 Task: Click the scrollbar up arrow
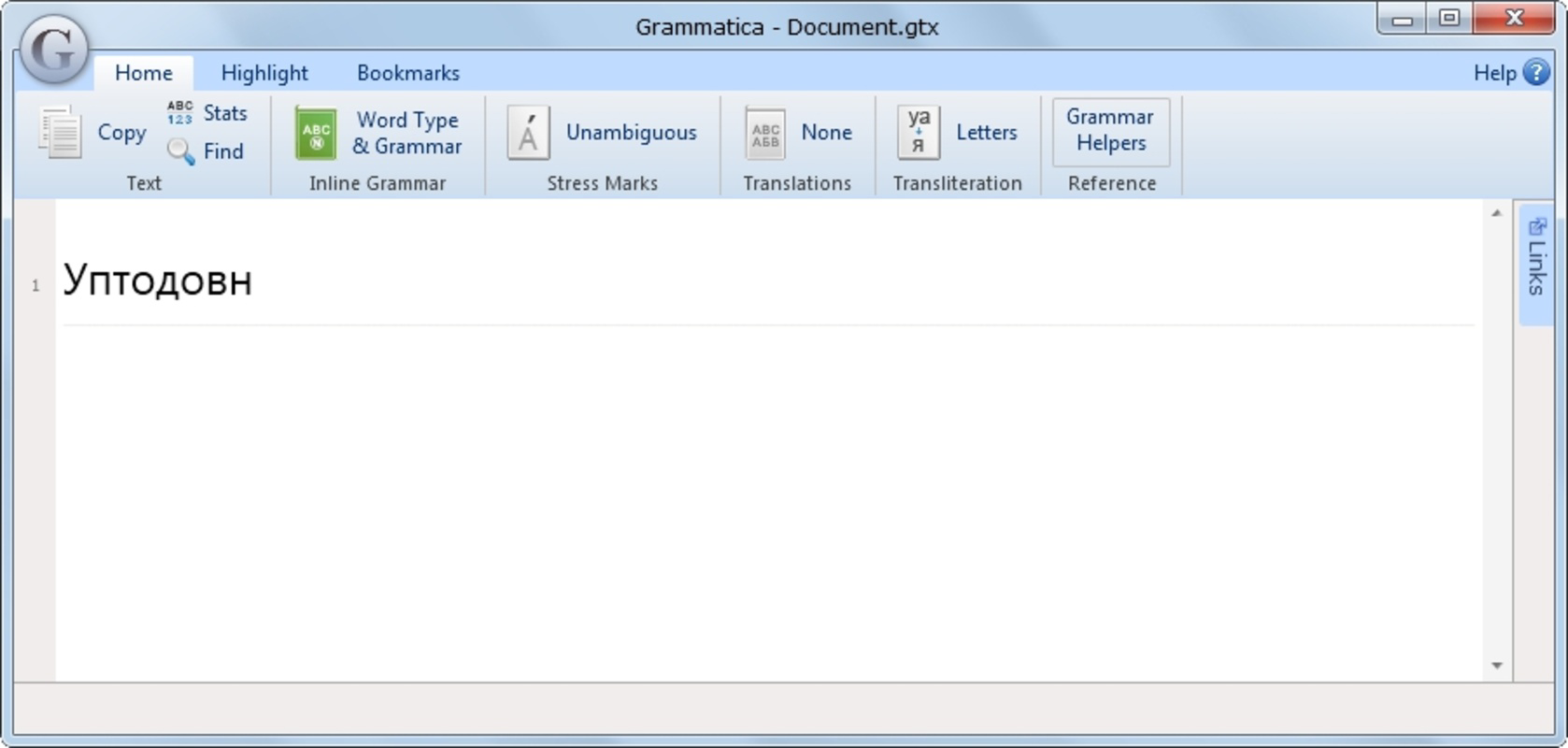1497,213
